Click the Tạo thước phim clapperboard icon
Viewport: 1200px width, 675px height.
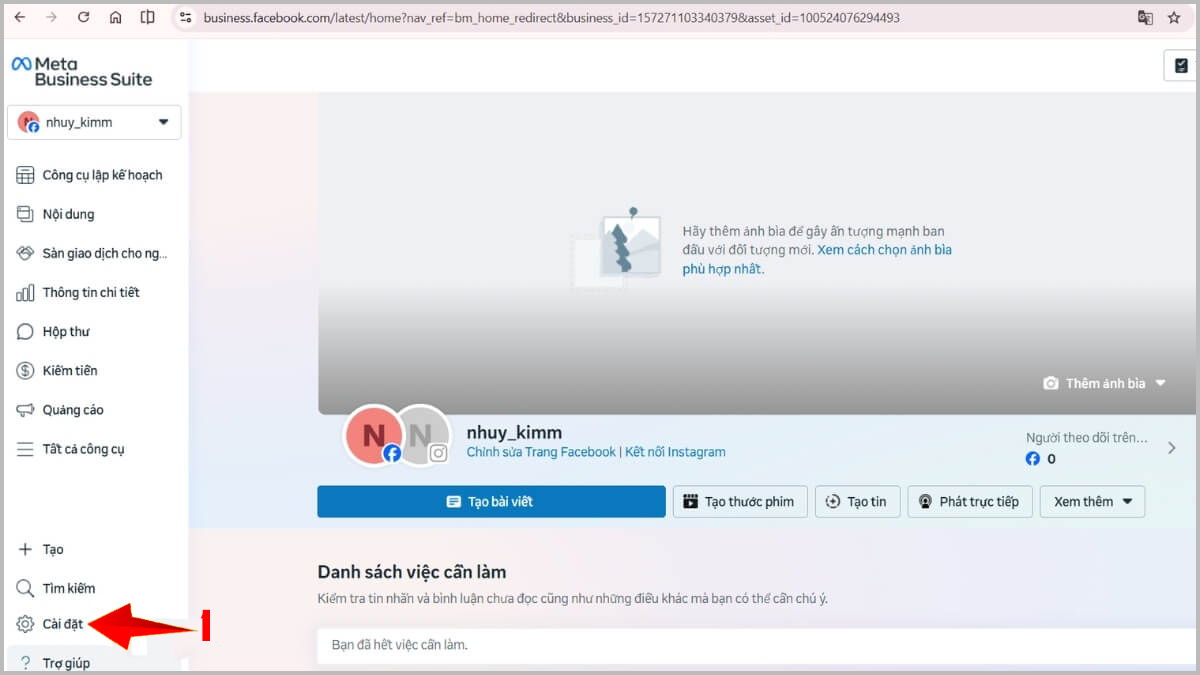coord(692,501)
